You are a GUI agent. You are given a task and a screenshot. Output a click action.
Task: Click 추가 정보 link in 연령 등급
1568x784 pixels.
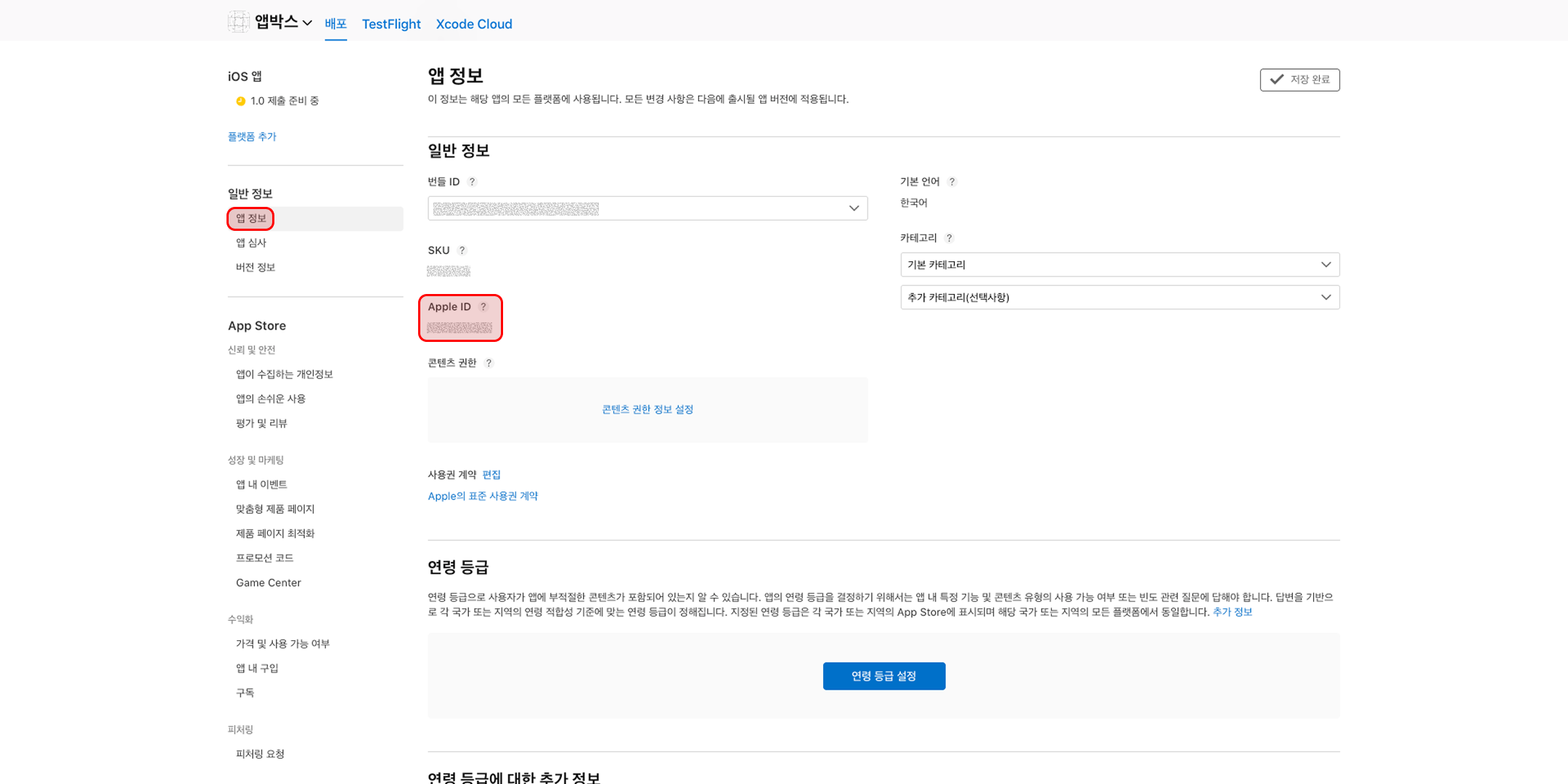tap(1233, 612)
